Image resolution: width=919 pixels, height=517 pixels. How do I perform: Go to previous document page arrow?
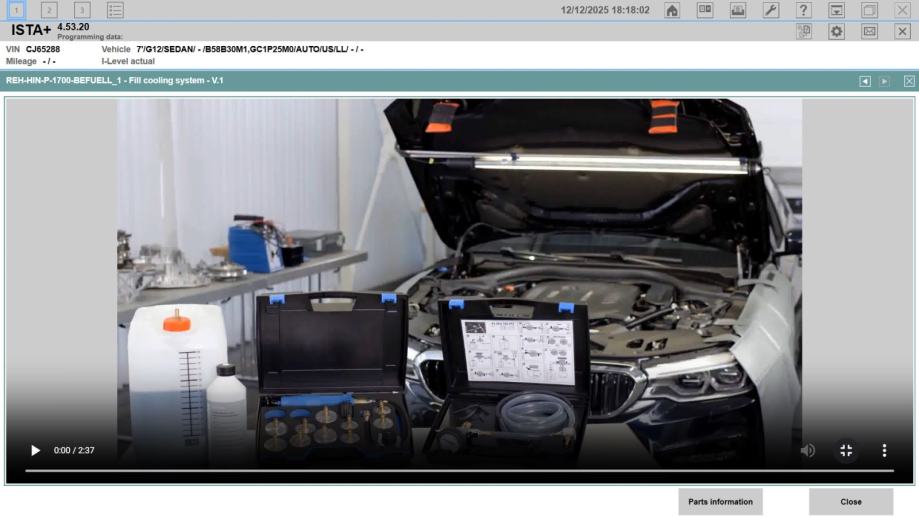pos(865,81)
